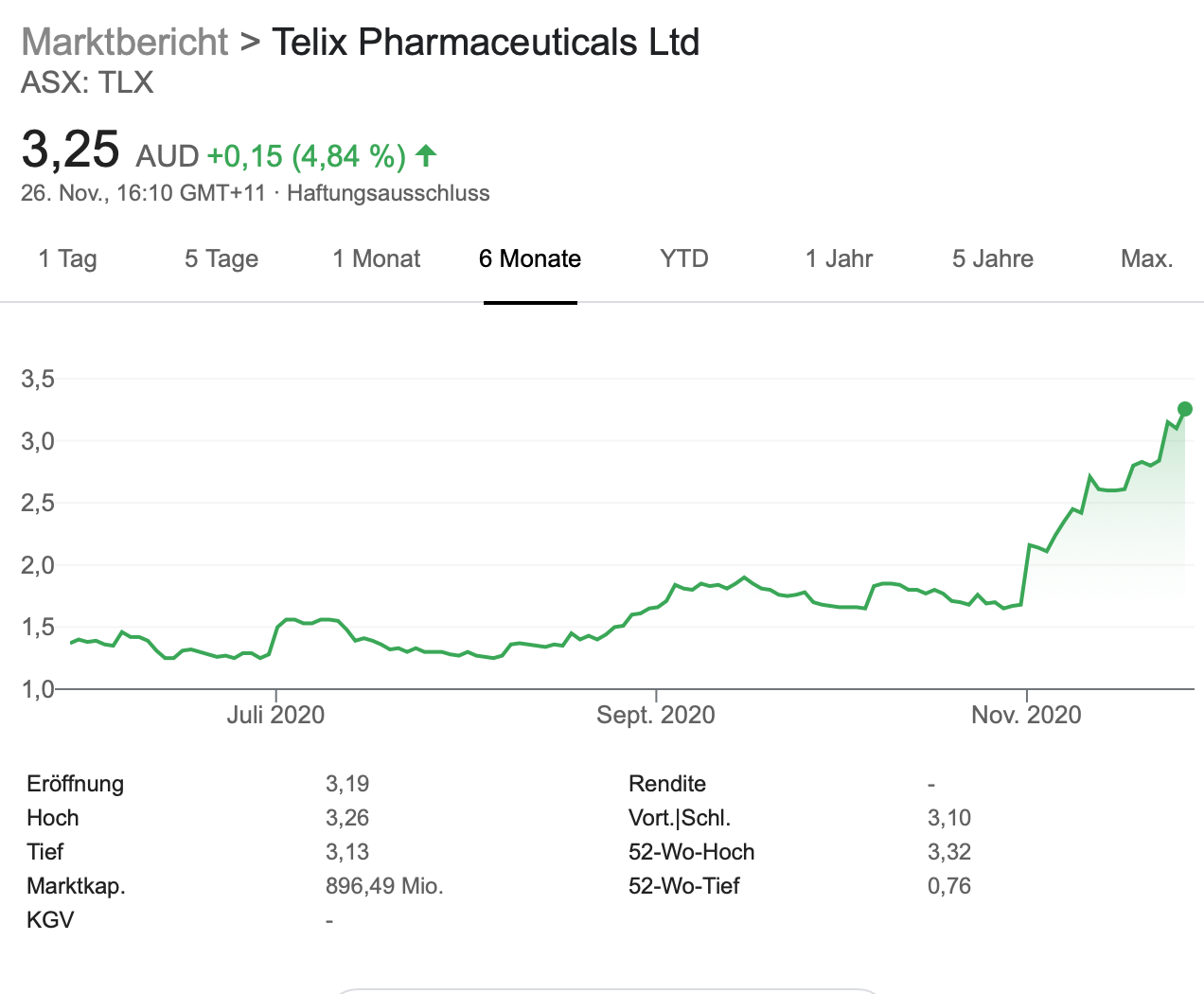
Task: Open the Marktbericht breadcrumb link
Action: point(125,43)
